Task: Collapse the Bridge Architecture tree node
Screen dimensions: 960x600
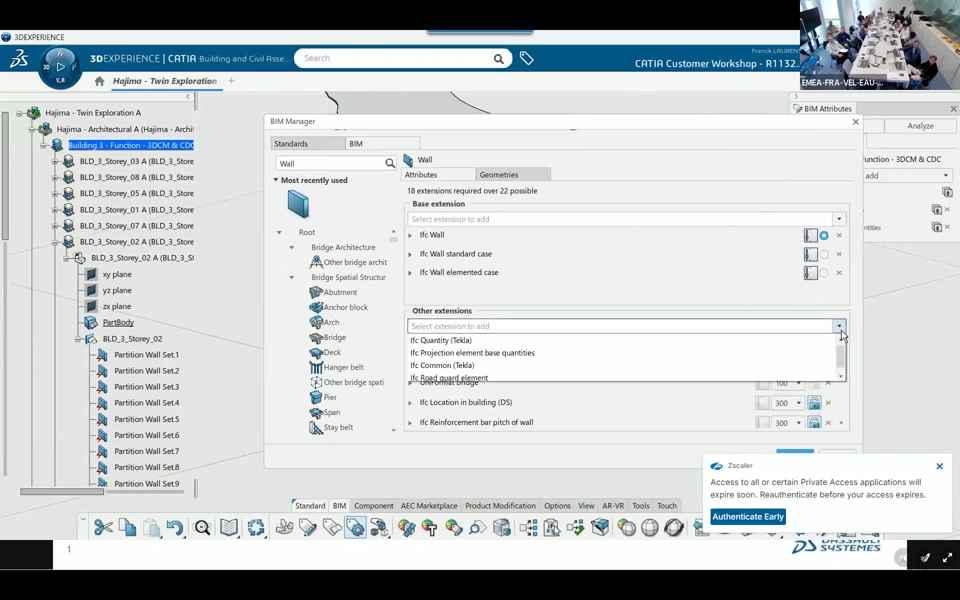Action: 291,247
